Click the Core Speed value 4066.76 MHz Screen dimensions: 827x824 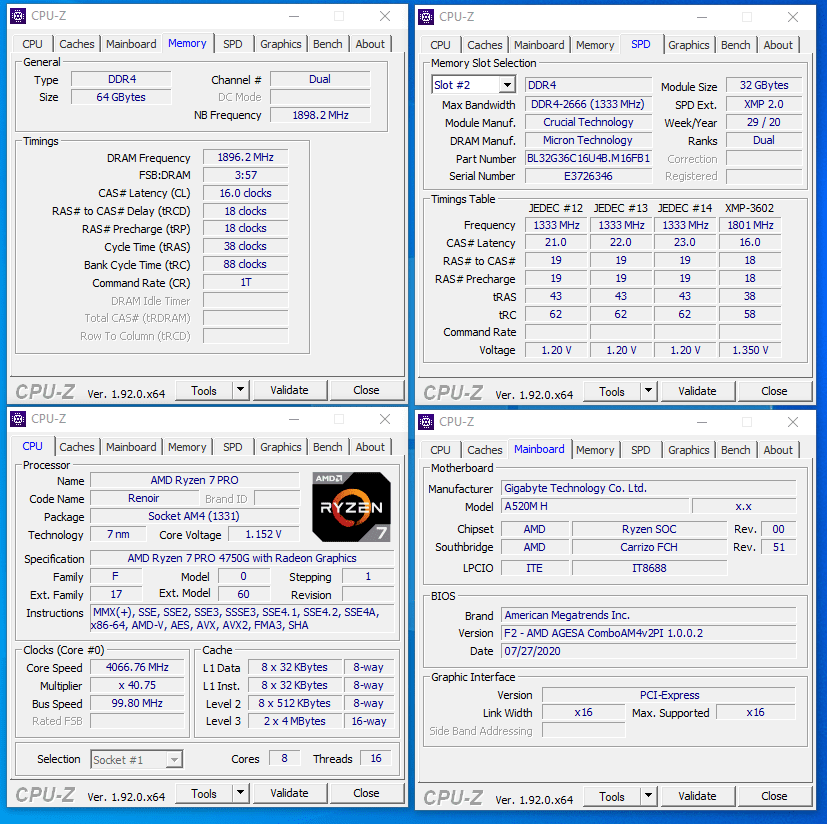point(137,667)
